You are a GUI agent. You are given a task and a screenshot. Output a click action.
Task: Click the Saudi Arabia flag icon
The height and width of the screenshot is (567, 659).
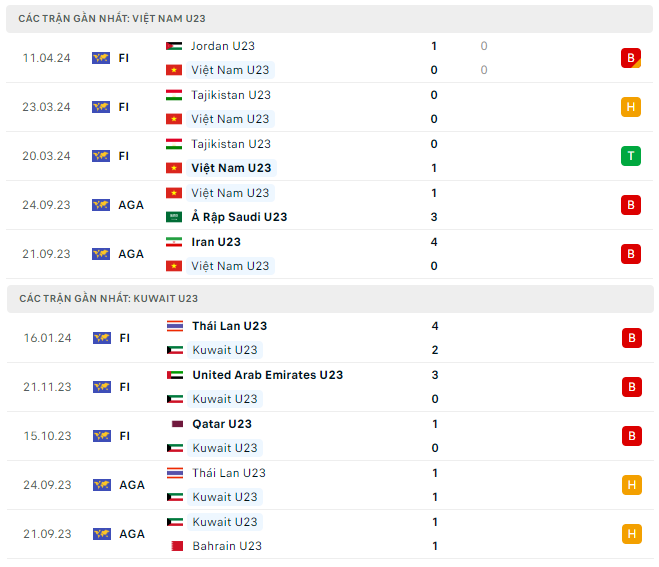pos(174,217)
